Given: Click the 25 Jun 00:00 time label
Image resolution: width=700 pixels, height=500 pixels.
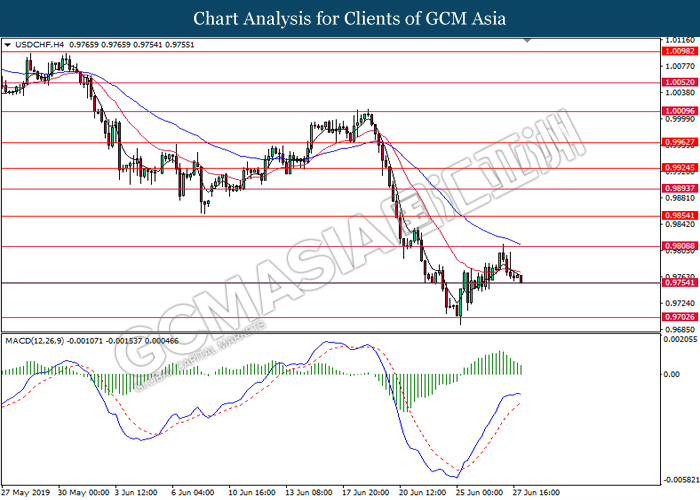Looking at the screenshot, I should coord(479,493).
